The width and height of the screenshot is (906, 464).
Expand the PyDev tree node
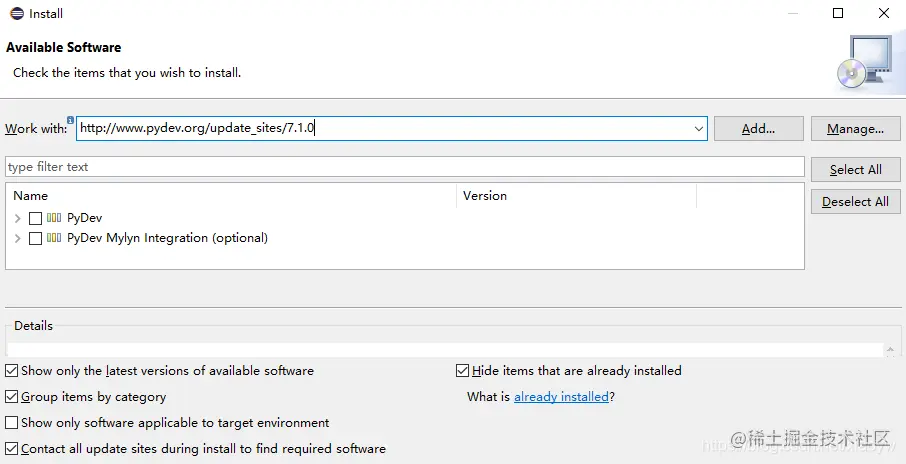click(x=17, y=218)
